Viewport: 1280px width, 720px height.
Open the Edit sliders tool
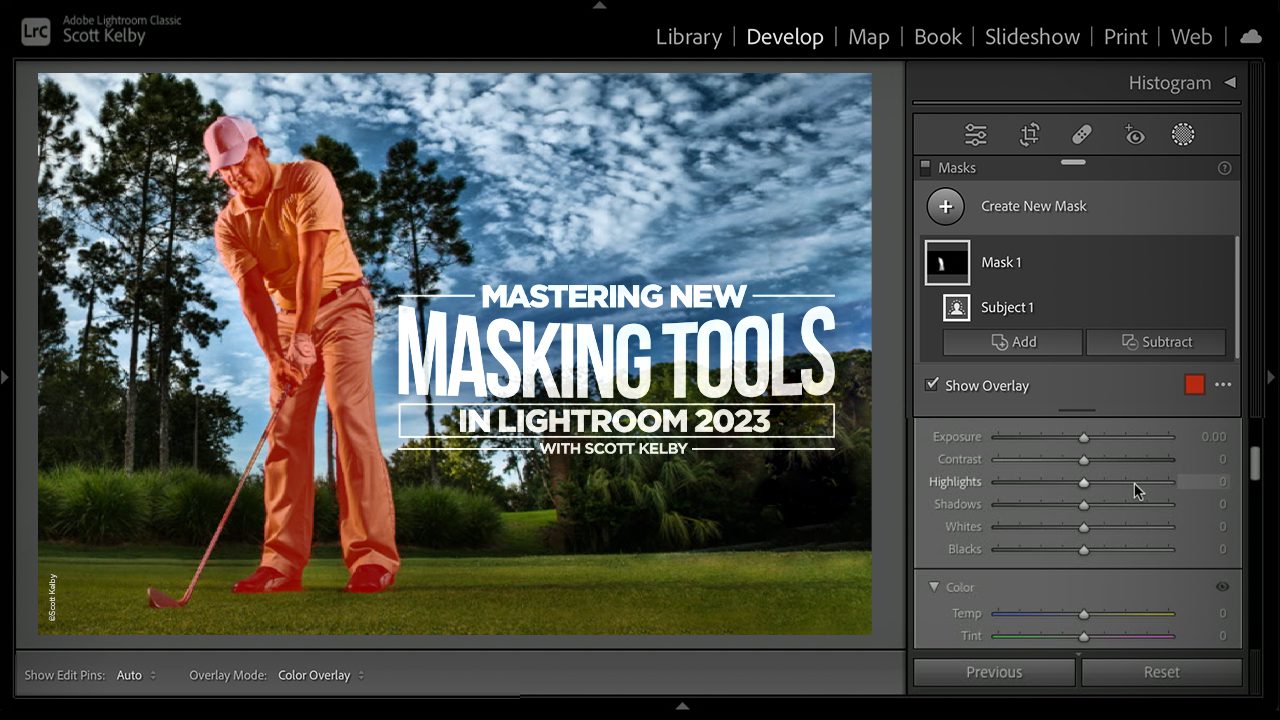pos(975,135)
